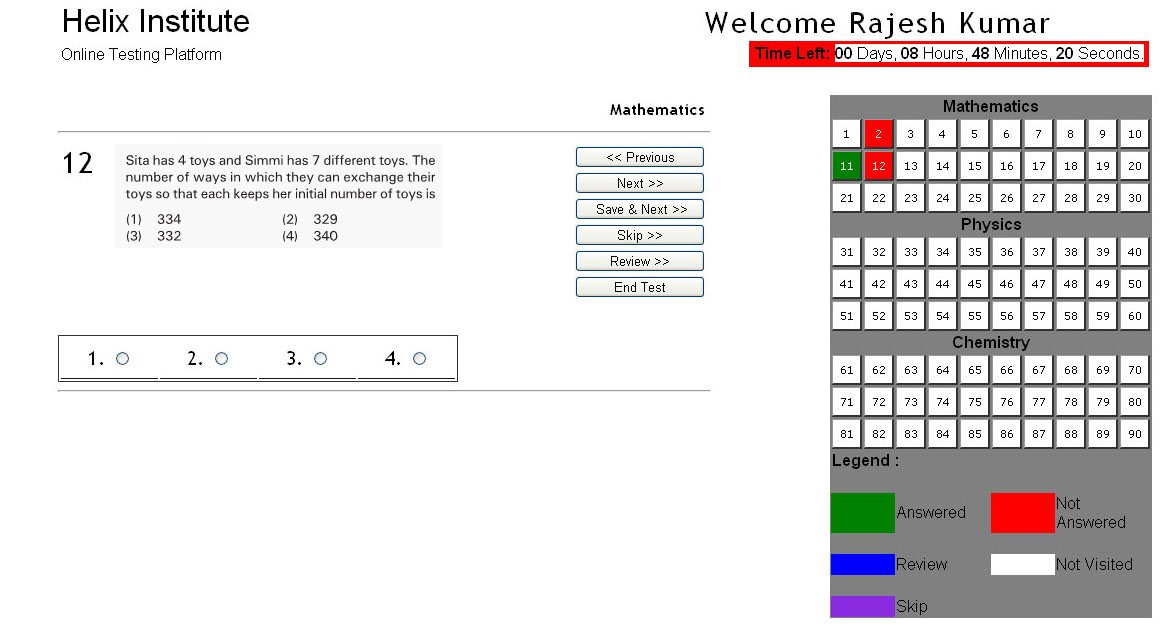Go to Mathematics question 20
The height and width of the screenshot is (644, 1174).
pyautogui.click(x=1134, y=166)
